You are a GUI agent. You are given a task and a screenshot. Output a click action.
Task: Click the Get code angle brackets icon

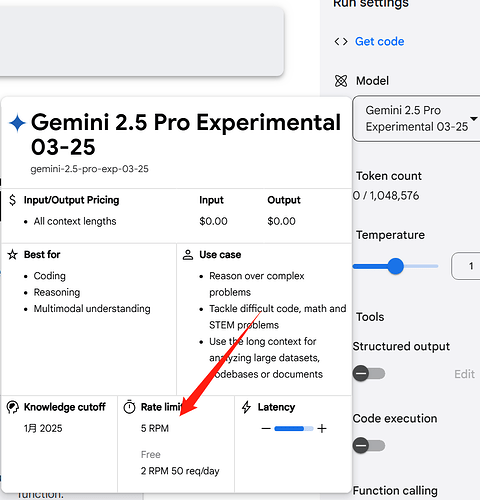pyautogui.click(x=341, y=42)
